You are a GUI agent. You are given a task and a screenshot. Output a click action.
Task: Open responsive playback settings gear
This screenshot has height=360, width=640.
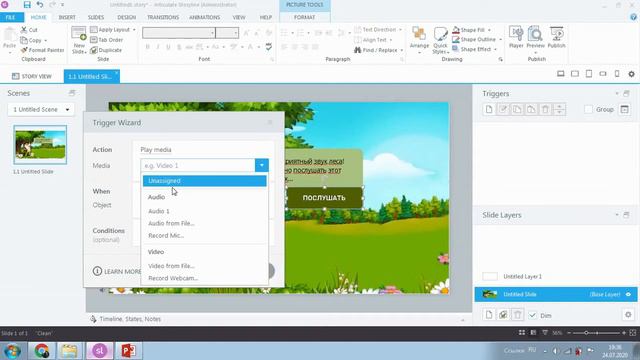point(631,74)
